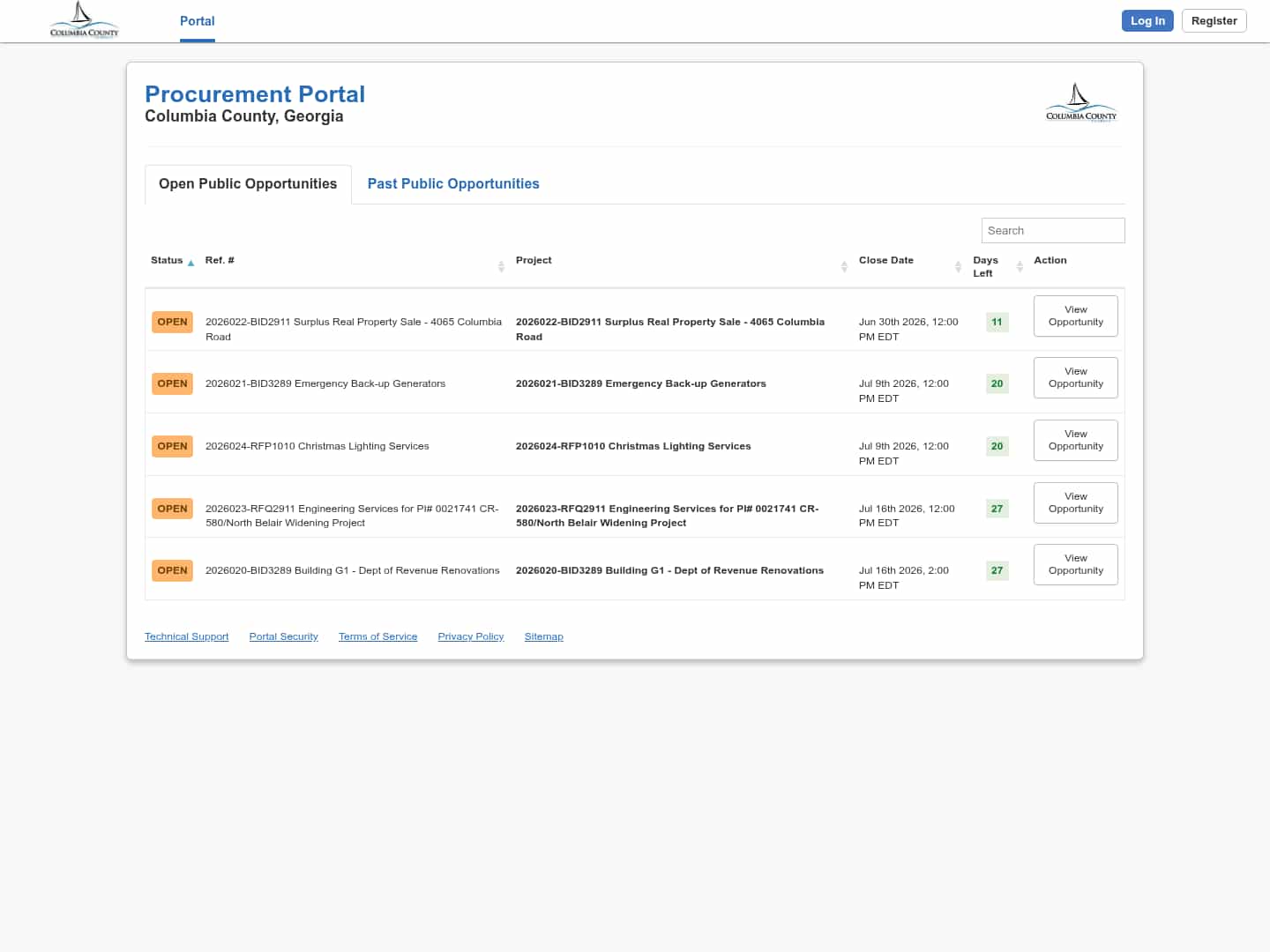Click Ref. # text '2026021-BID3289 Emergency Back-up Generators'

coord(325,383)
